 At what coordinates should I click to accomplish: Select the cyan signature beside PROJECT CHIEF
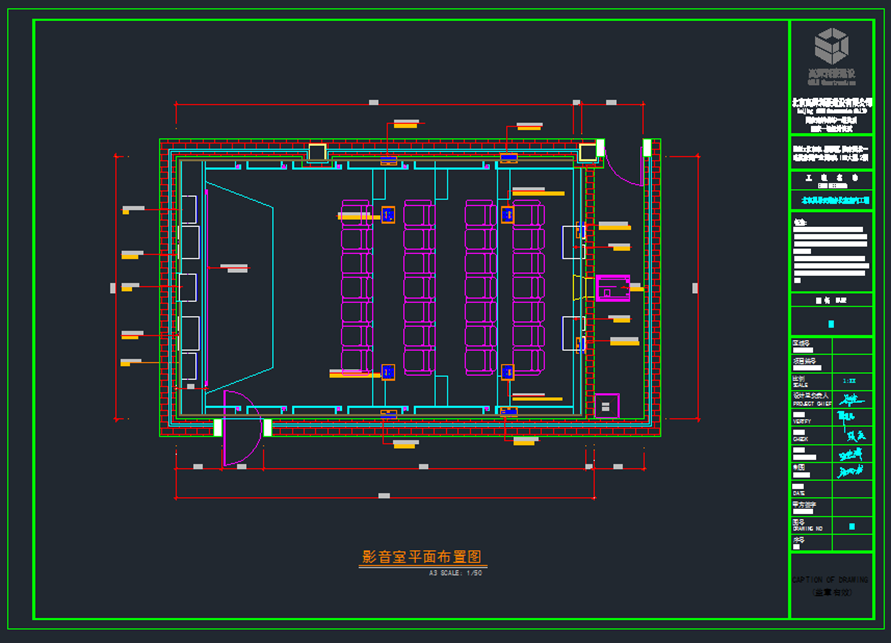tap(852, 400)
